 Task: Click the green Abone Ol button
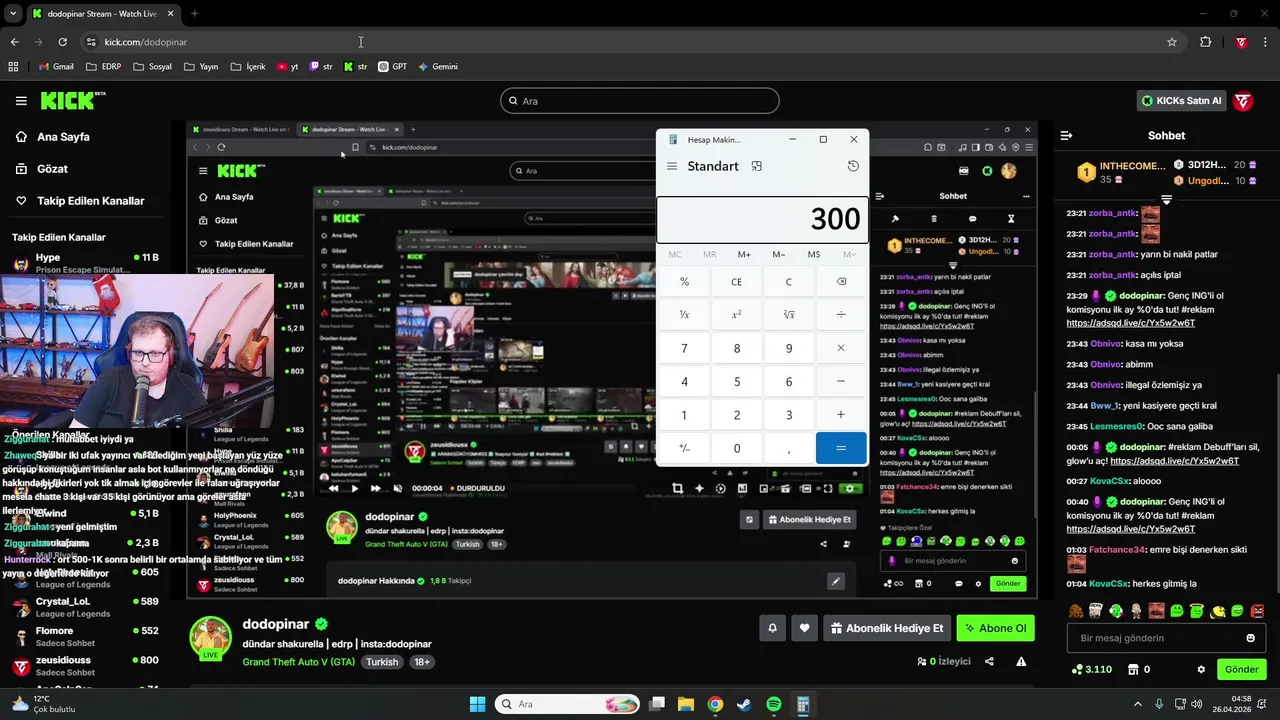[x=995, y=628]
